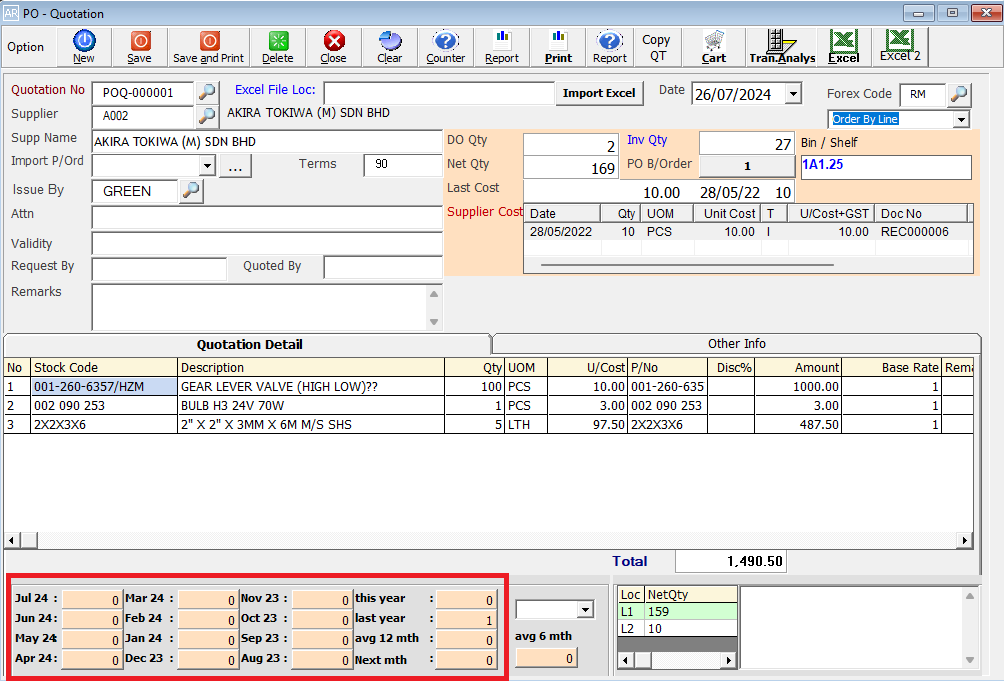
Task: Click the Supplier code field
Action: [143, 116]
